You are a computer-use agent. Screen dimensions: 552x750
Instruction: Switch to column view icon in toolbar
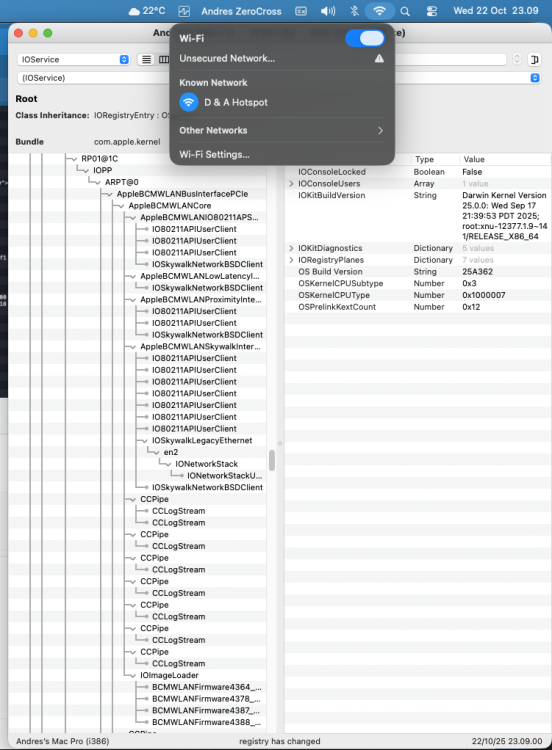pyautogui.click(x=163, y=59)
